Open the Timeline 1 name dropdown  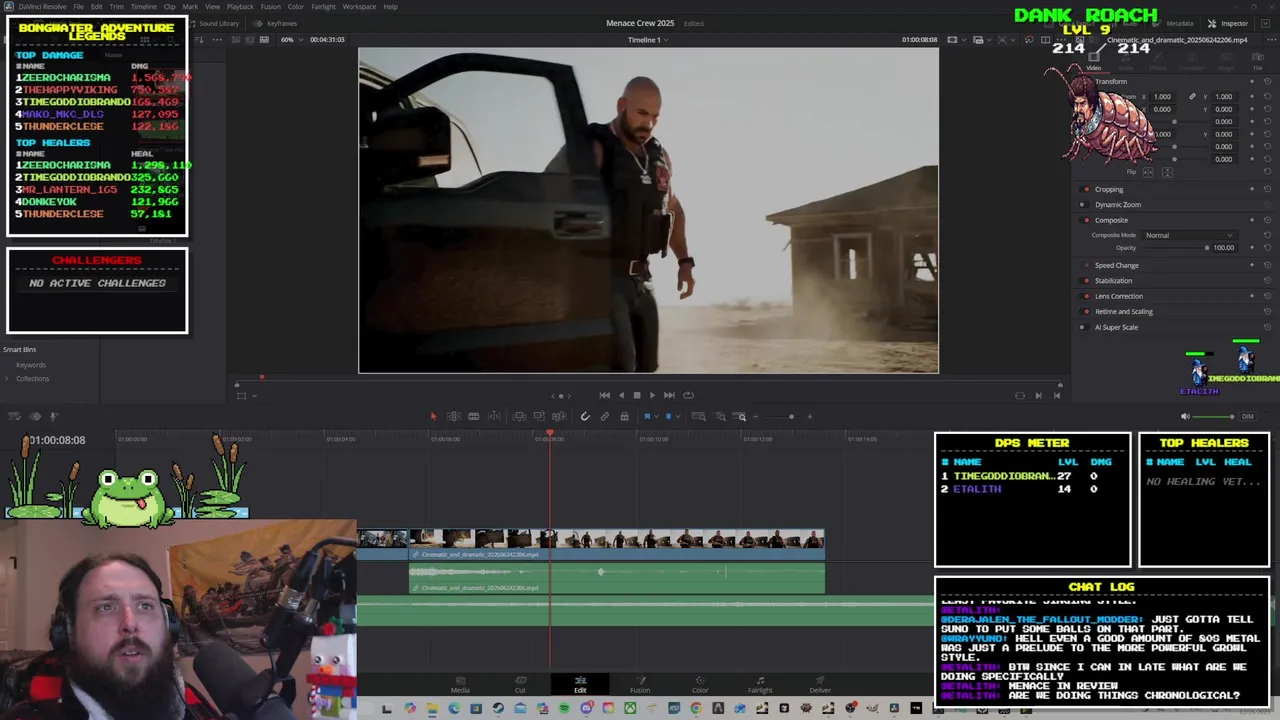coord(648,39)
